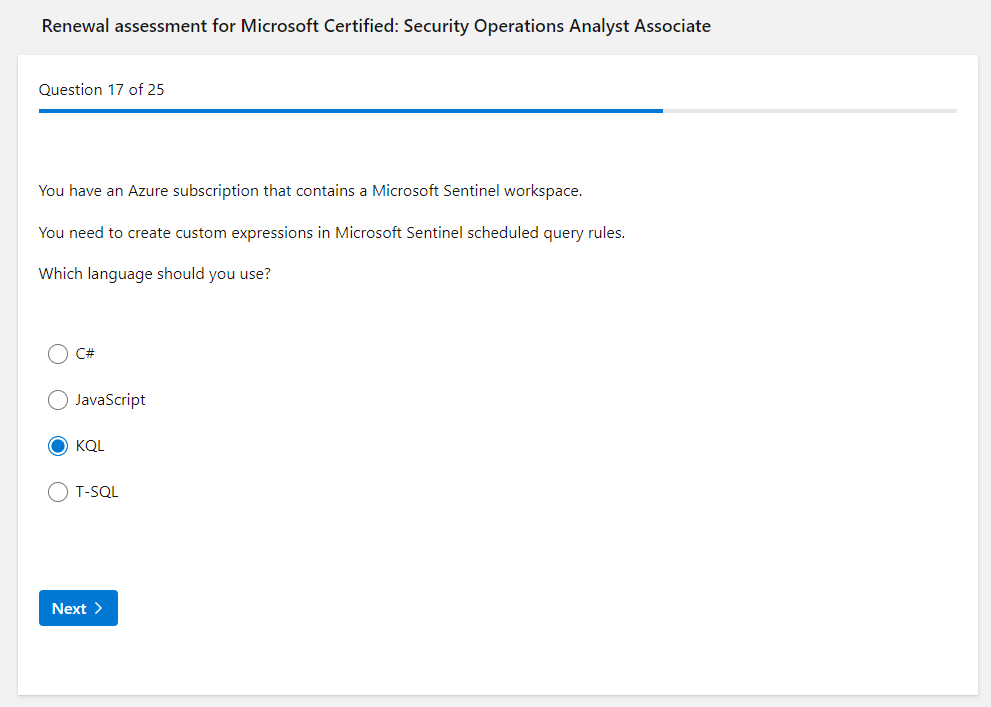Click the selected KQL radio button

tap(58, 446)
